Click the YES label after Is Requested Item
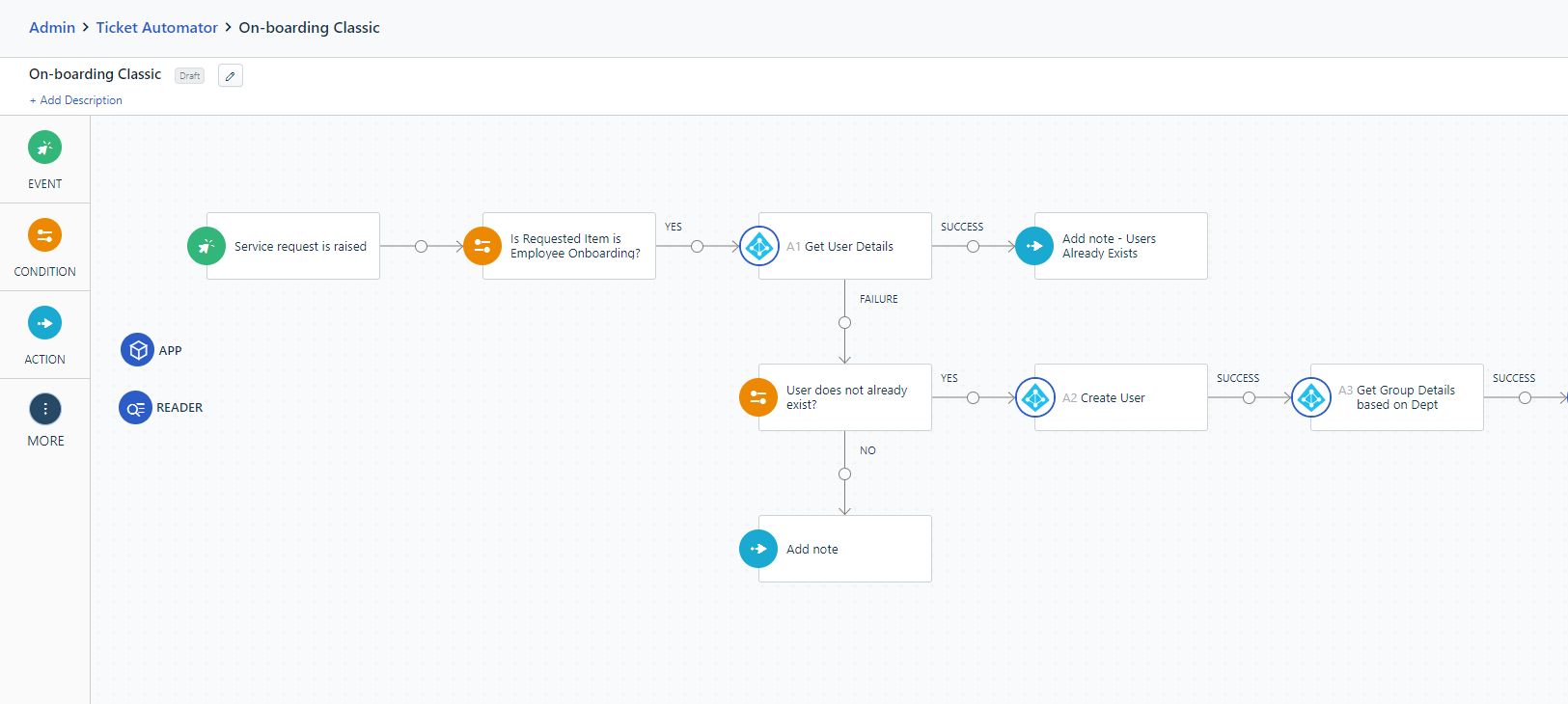 674,228
